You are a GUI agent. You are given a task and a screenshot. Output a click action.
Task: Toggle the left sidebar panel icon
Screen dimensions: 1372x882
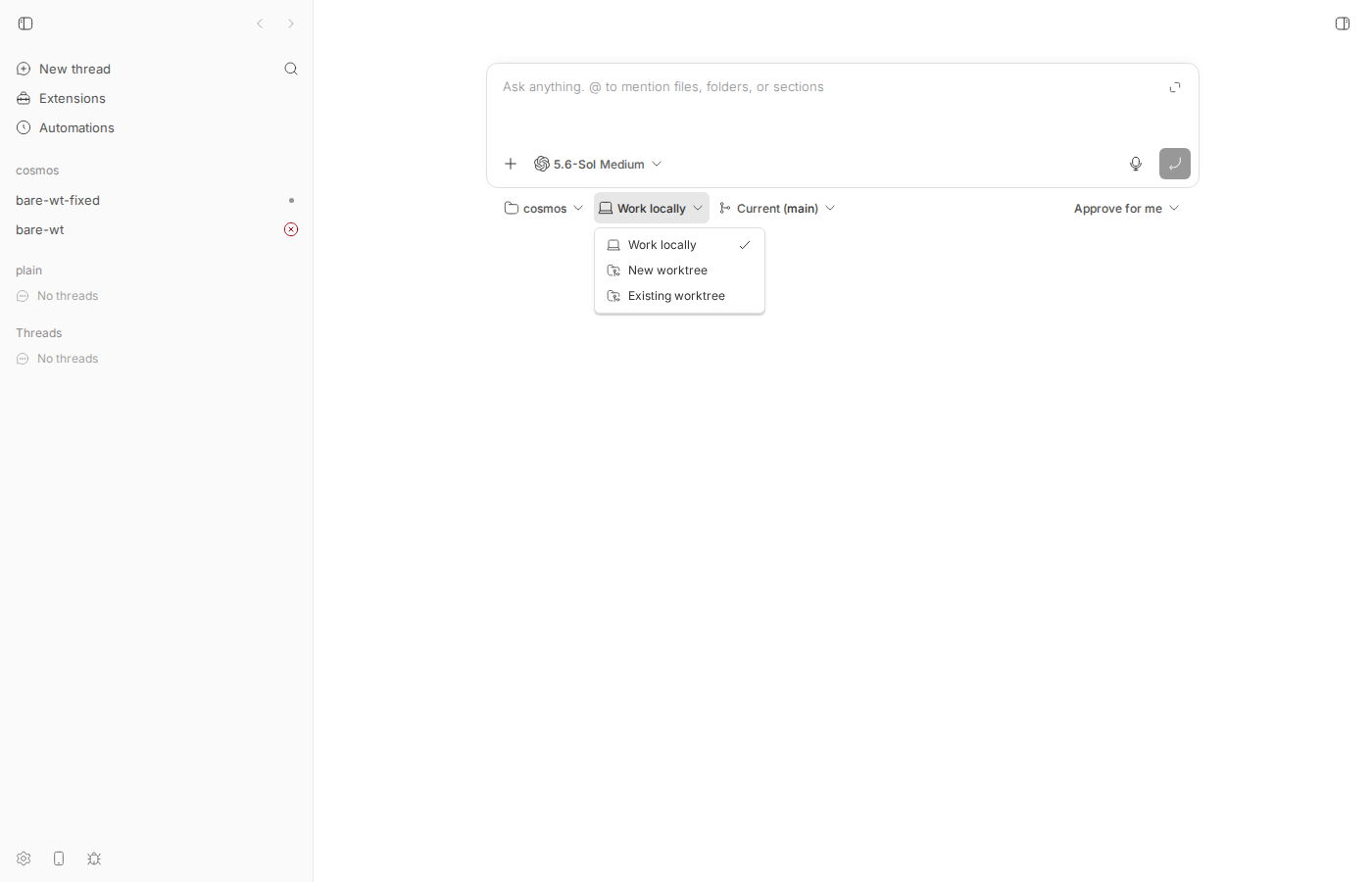point(25,24)
